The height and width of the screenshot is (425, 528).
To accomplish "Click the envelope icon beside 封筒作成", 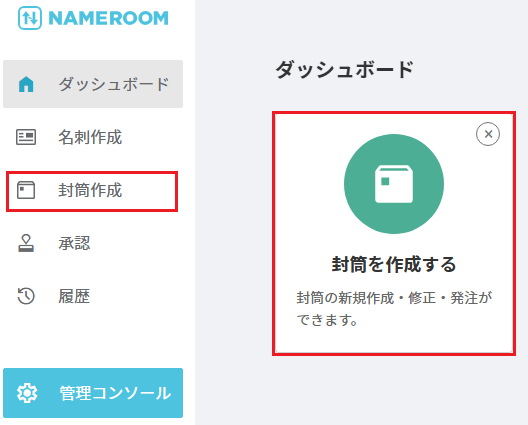I will coord(26,190).
